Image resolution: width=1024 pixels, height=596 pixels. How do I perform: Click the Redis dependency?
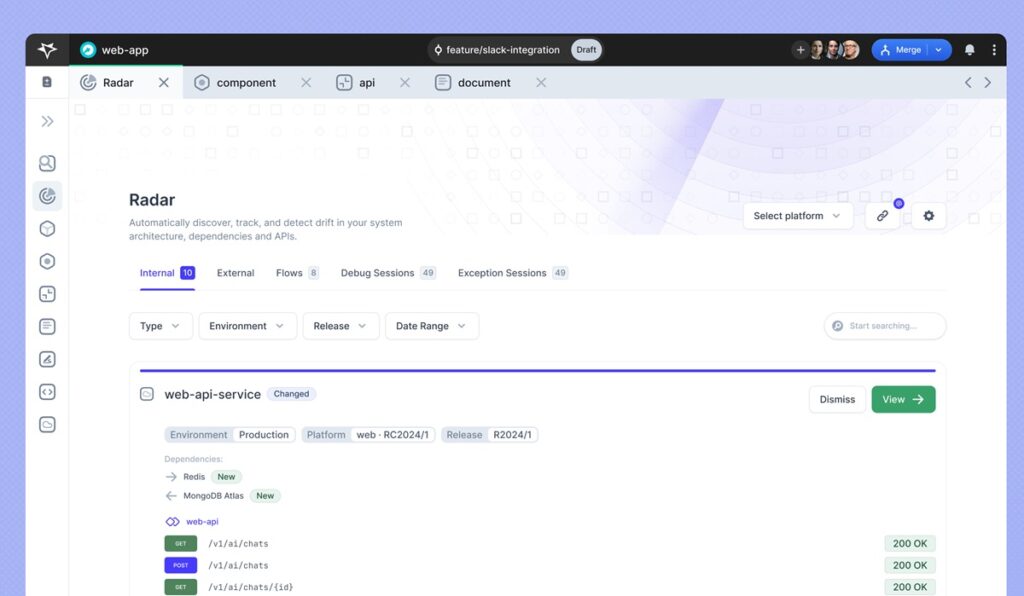click(194, 477)
